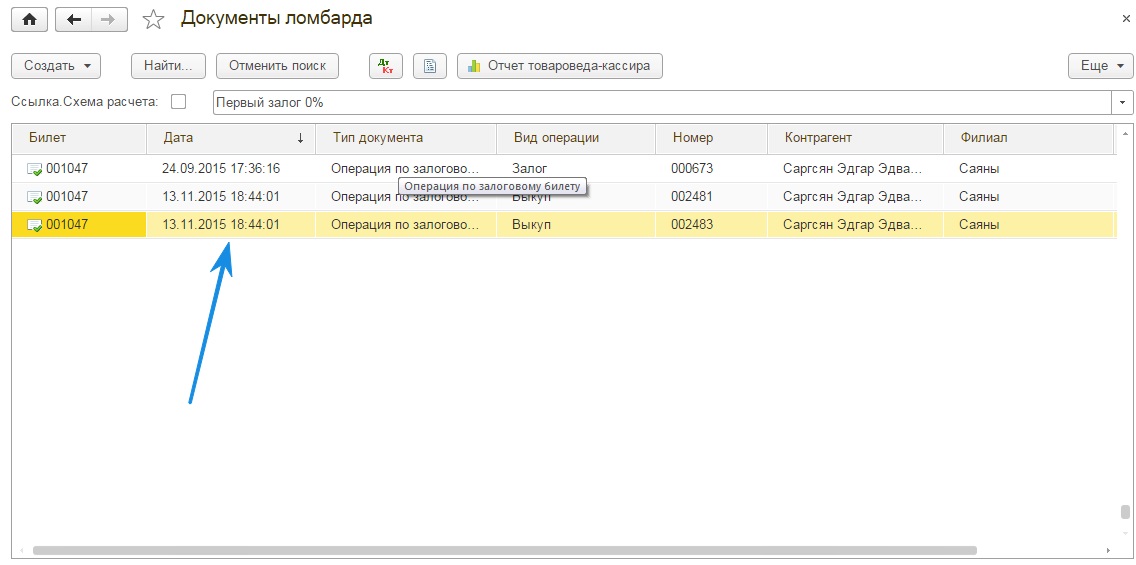Click Отменить поиск button
Image resolution: width=1136 pixels, height=565 pixels.
277,66
